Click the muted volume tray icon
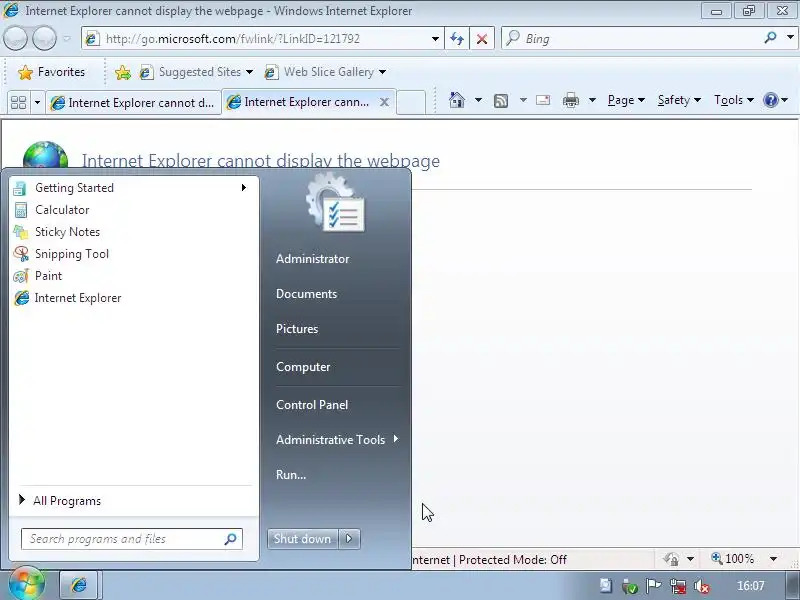Image resolution: width=800 pixels, height=600 pixels. click(x=702, y=586)
